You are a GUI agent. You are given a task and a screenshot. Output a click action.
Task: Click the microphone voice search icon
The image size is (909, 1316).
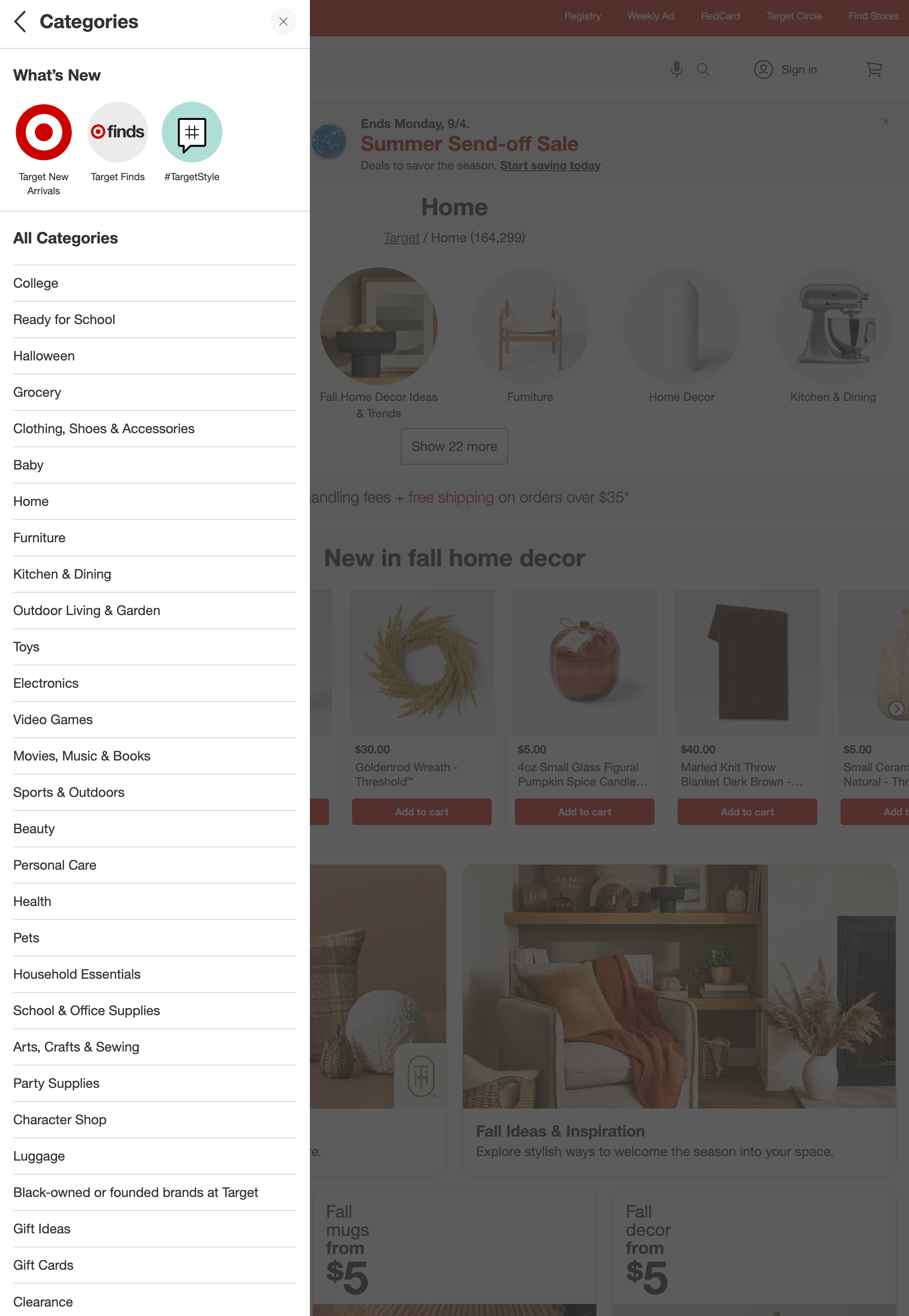(676, 69)
